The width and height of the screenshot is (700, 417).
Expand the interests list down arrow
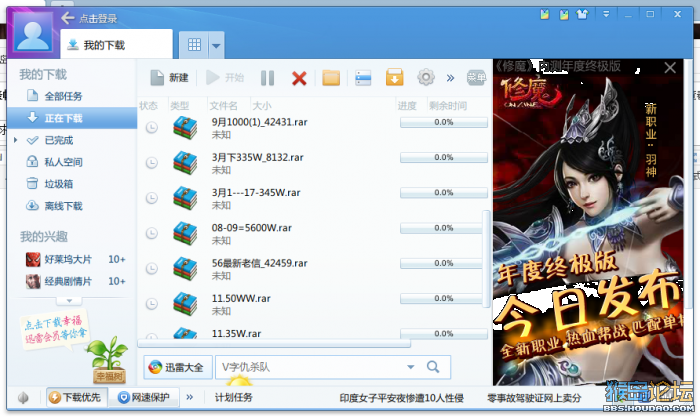click(x=69, y=301)
